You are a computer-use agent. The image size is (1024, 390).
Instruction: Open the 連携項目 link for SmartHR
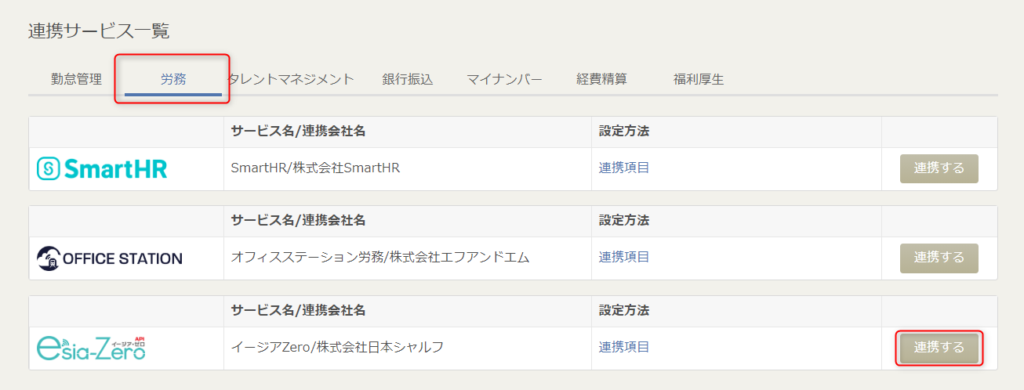pos(624,168)
